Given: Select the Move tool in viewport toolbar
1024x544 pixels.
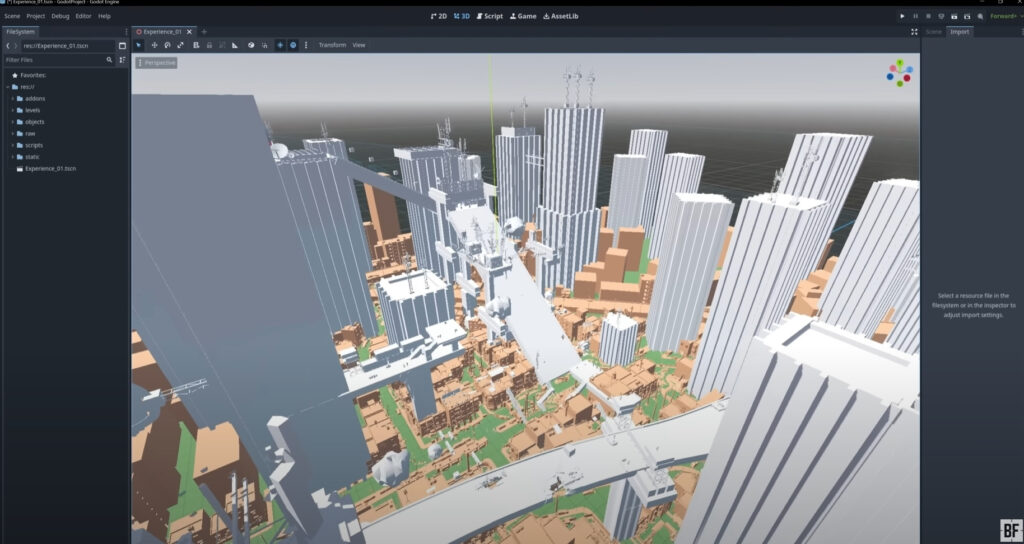Looking at the screenshot, I should [x=153, y=45].
